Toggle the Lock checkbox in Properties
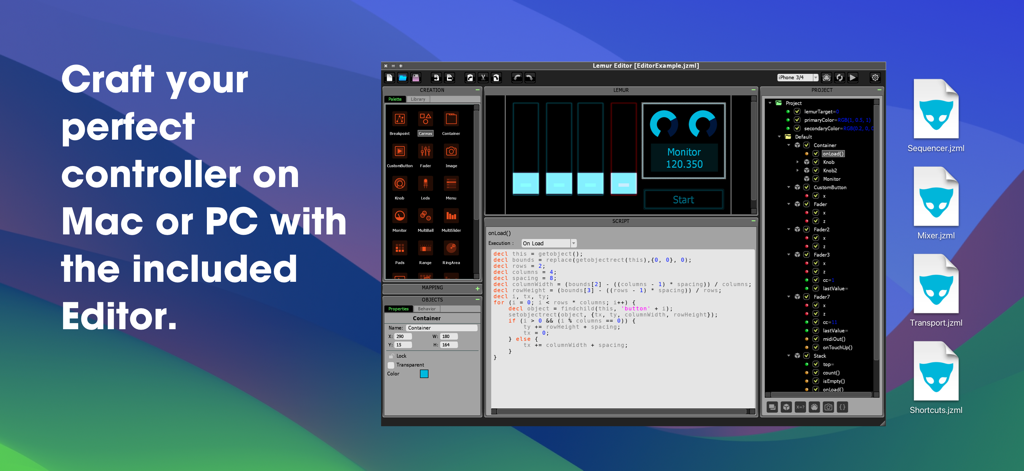This screenshot has width=1024, height=471. tap(391, 356)
